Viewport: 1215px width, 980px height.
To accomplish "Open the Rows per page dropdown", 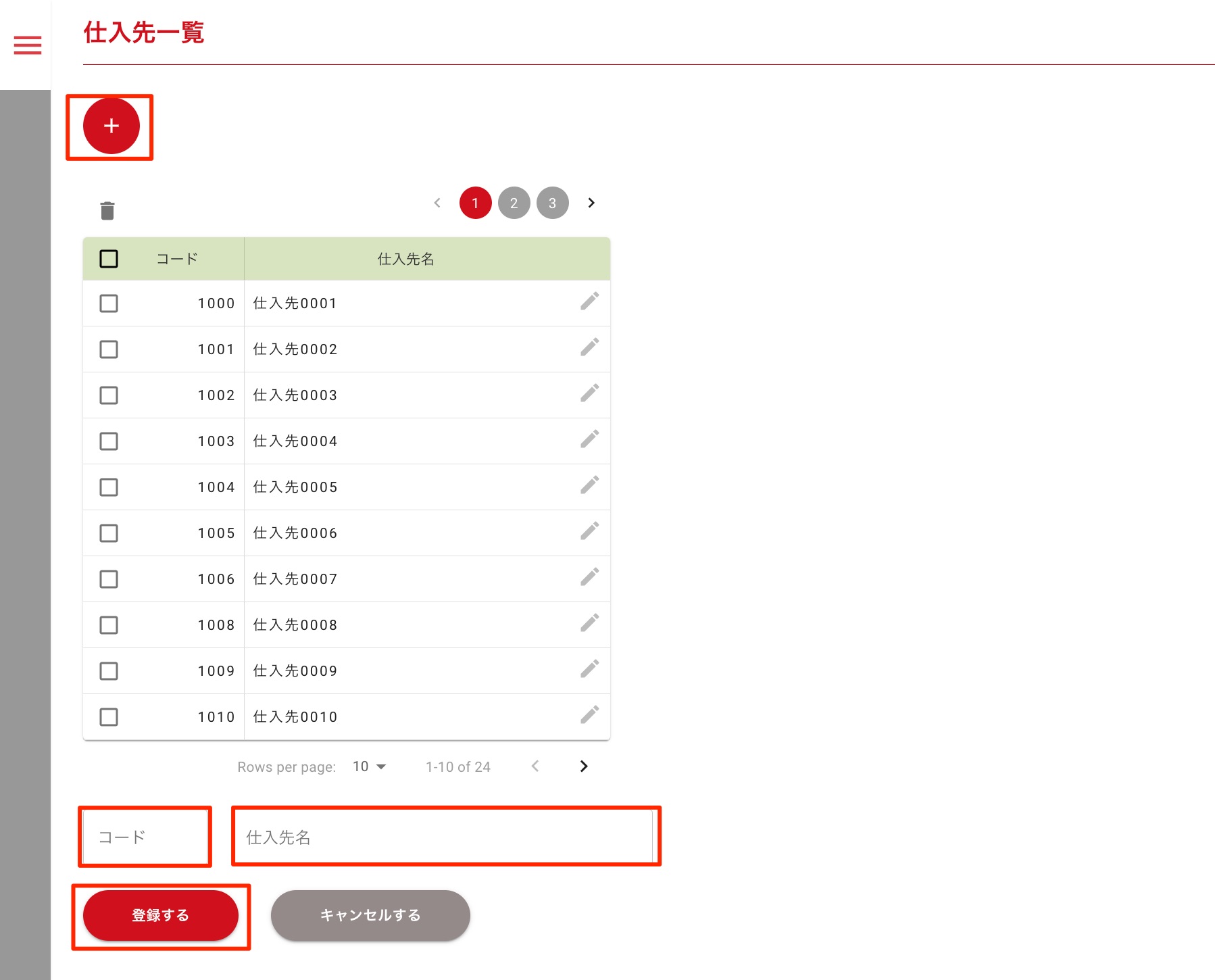I will [369, 766].
